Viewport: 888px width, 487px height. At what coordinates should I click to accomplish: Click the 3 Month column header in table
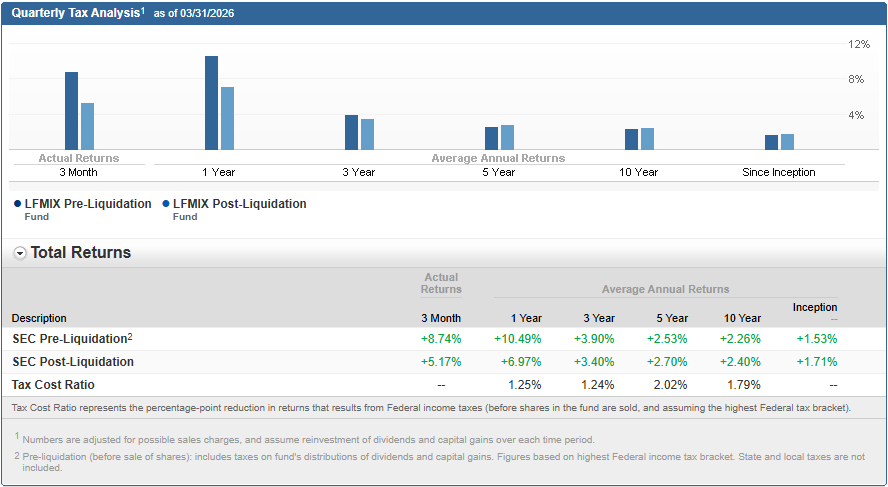coord(441,319)
